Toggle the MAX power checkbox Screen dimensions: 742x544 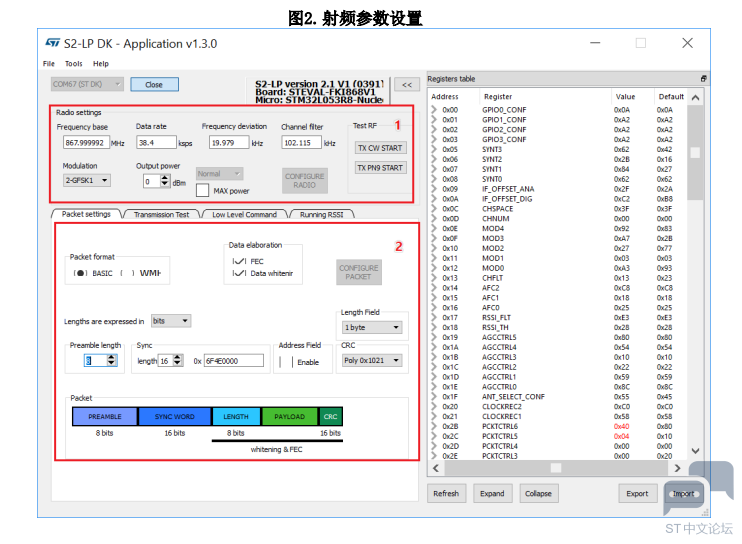[203, 190]
